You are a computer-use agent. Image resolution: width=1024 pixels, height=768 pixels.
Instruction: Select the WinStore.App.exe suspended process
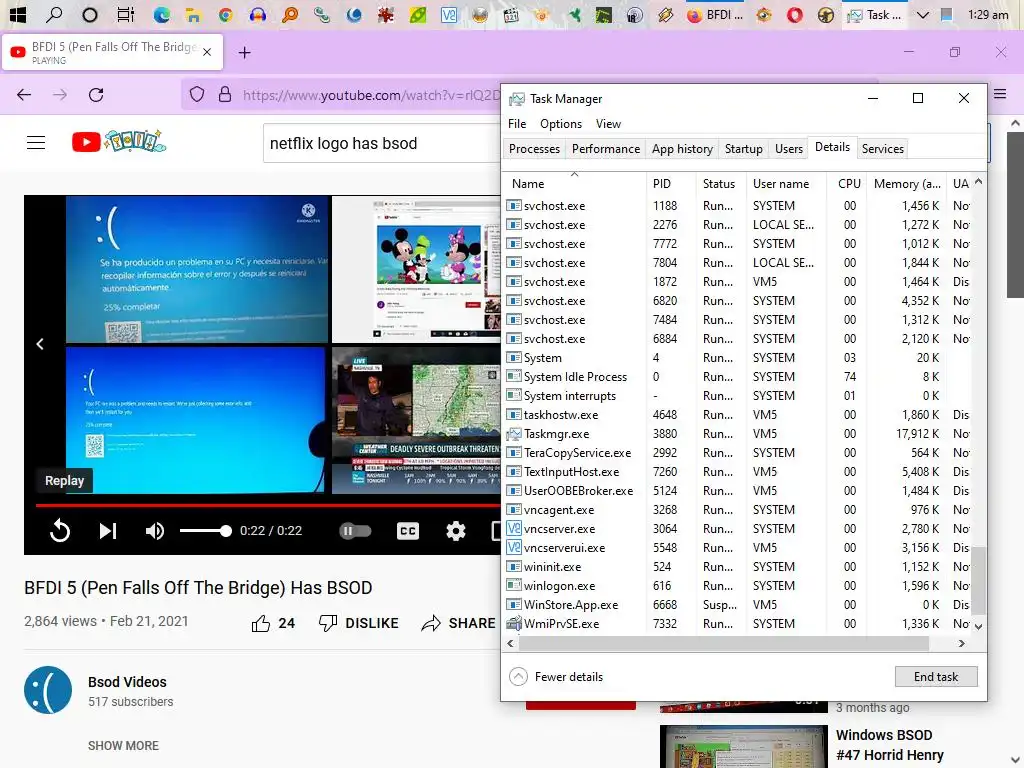tap(737, 605)
